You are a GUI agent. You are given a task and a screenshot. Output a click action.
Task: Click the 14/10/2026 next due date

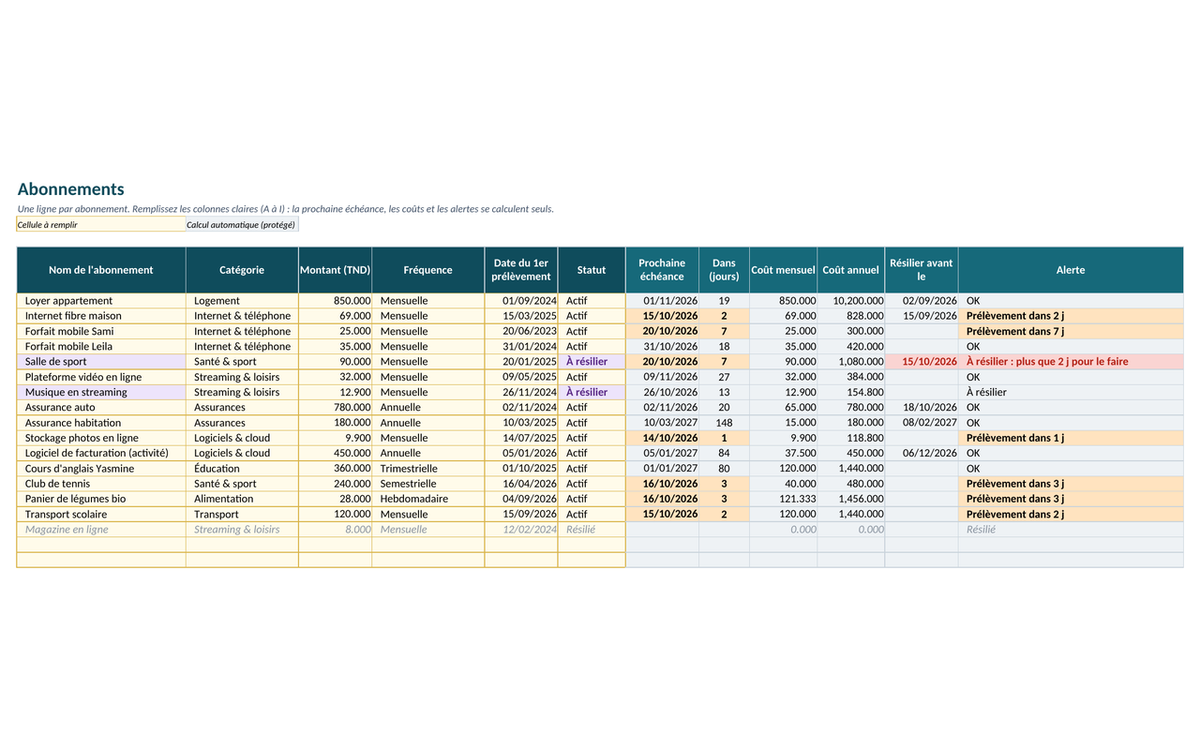[662, 438]
